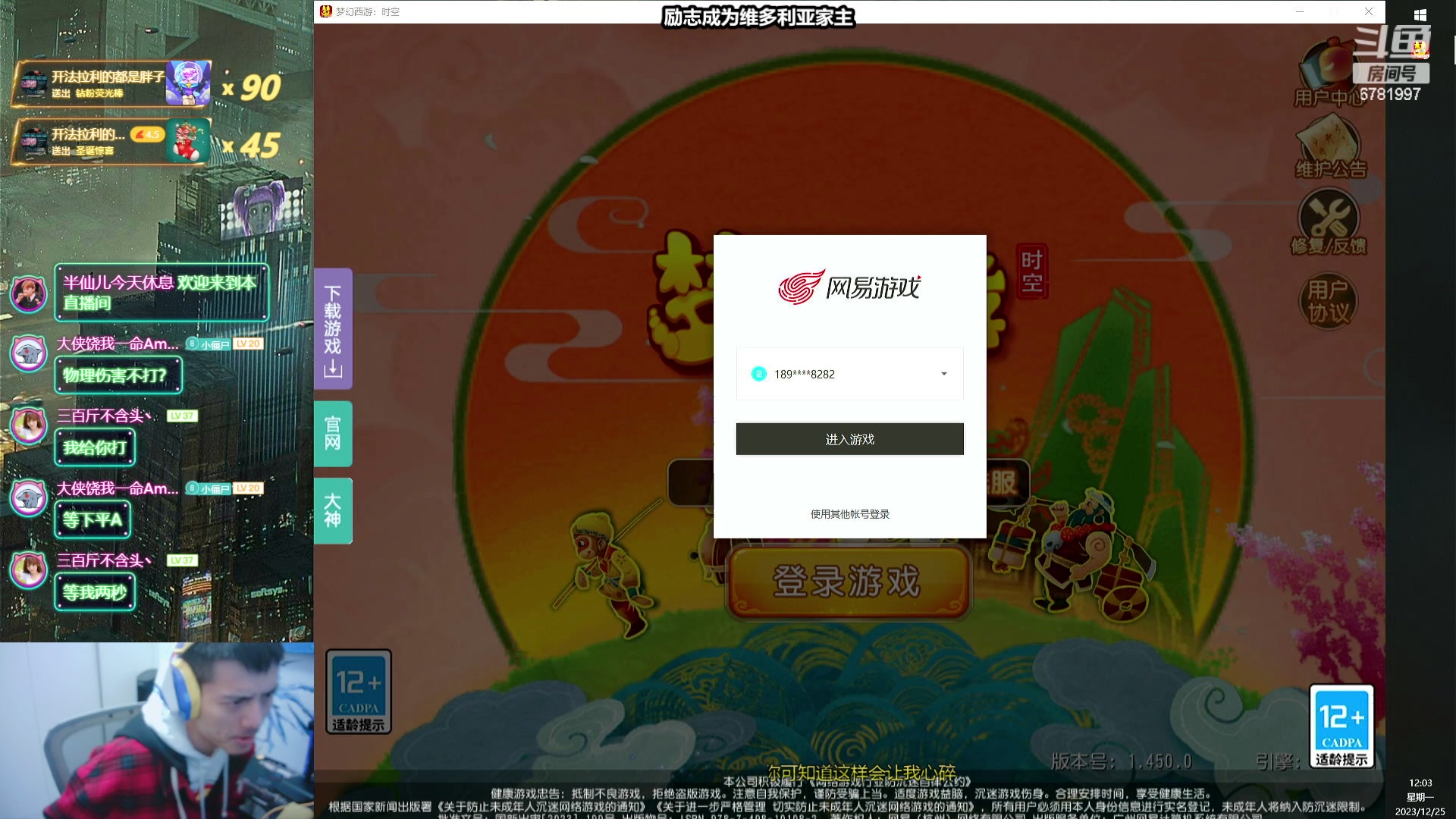
Task: Click the NetEase 网易游戏 logo
Action: coord(849,287)
